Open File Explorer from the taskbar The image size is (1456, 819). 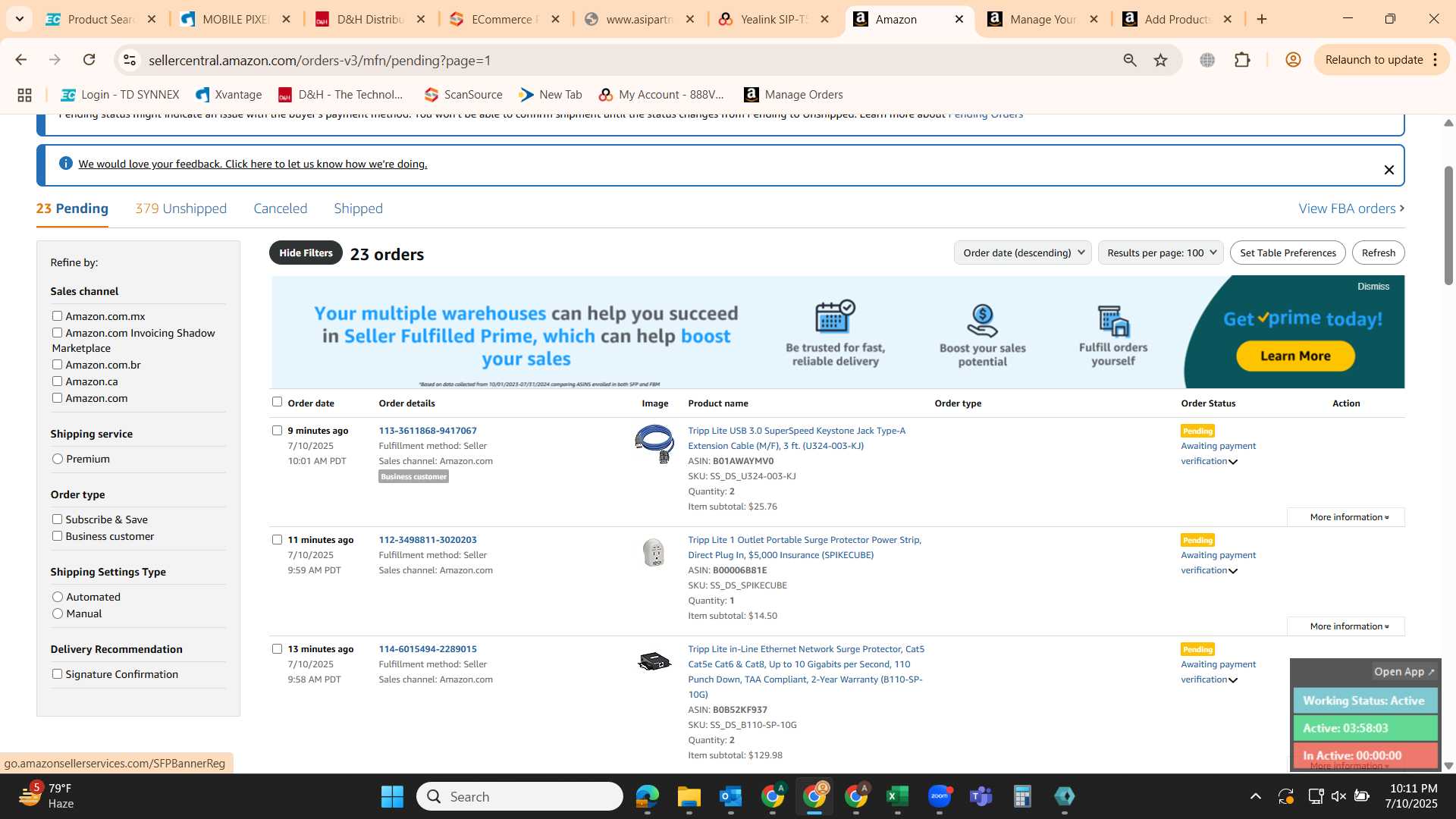click(689, 796)
